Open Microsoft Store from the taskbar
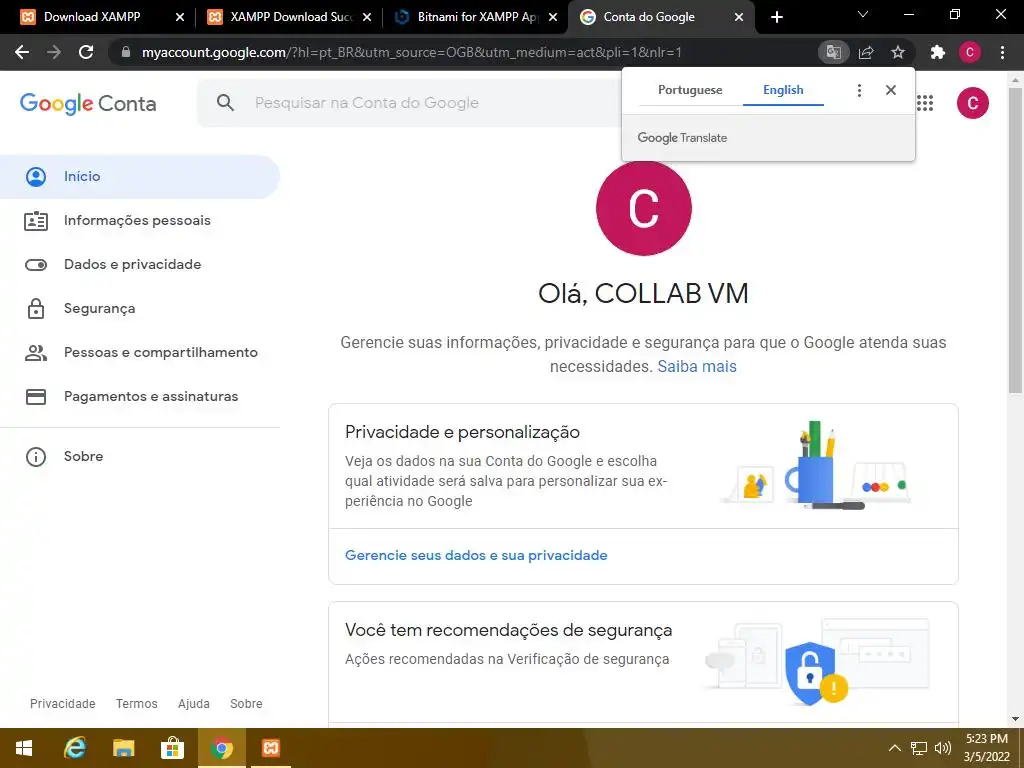Screen dimensions: 1024x768 pyautogui.click(x=172, y=748)
